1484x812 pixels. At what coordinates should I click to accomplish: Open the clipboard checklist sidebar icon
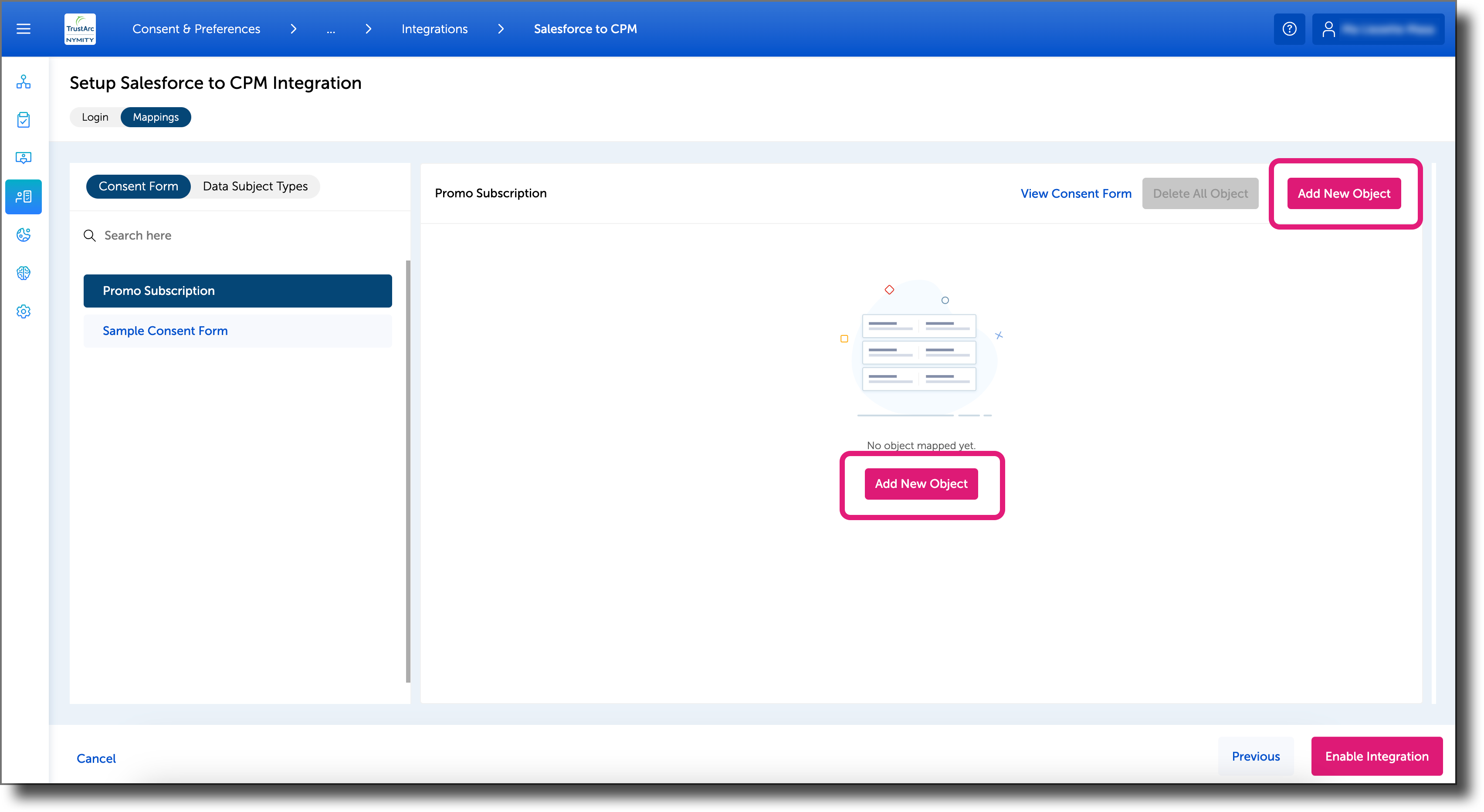pos(23,120)
